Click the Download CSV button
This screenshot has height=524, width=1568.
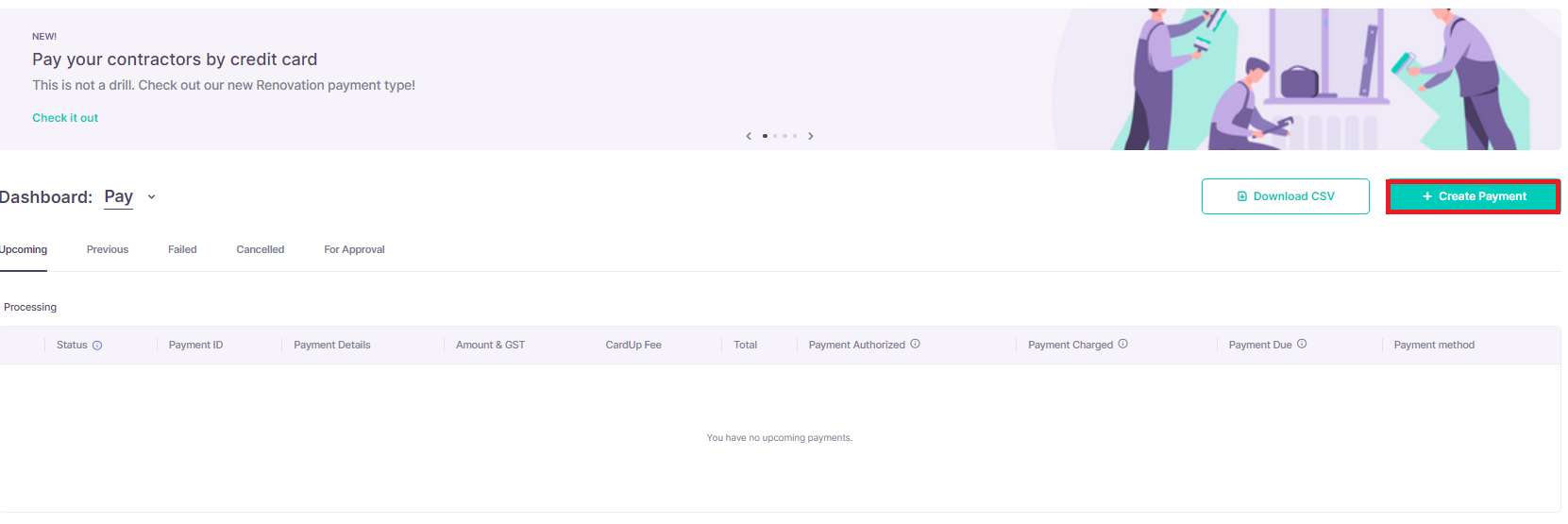1286,196
